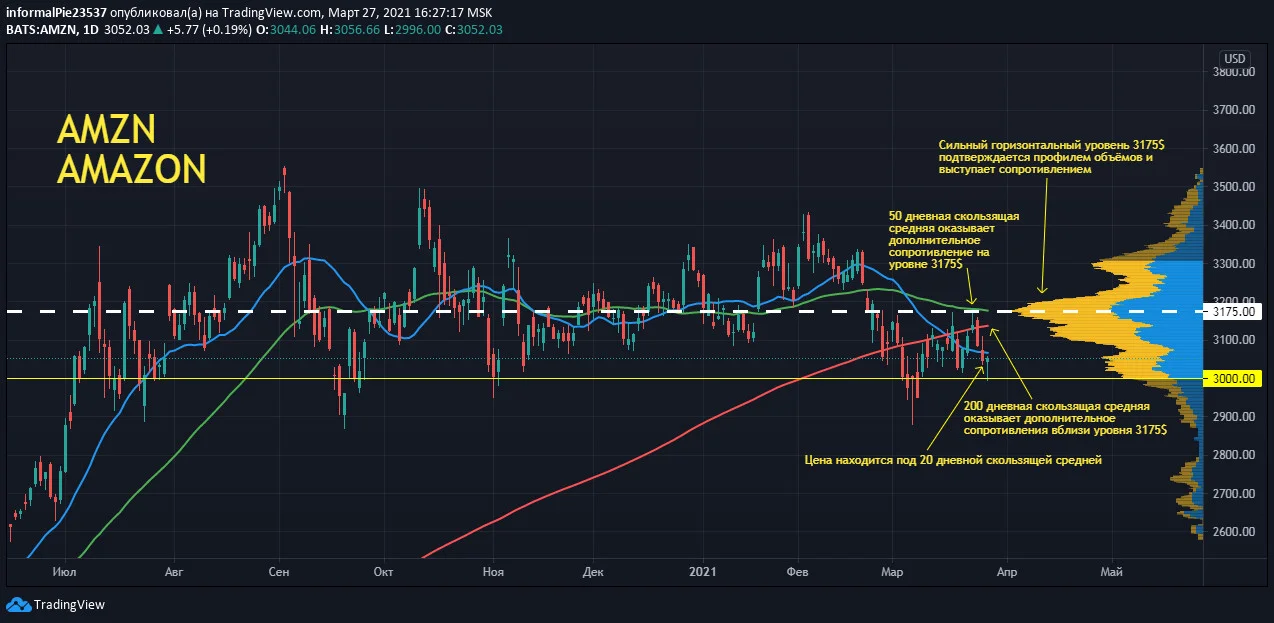Click the 2021 year marker on axis
The width and height of the screenshot is (1274, 623).
[x=703, y=572]
